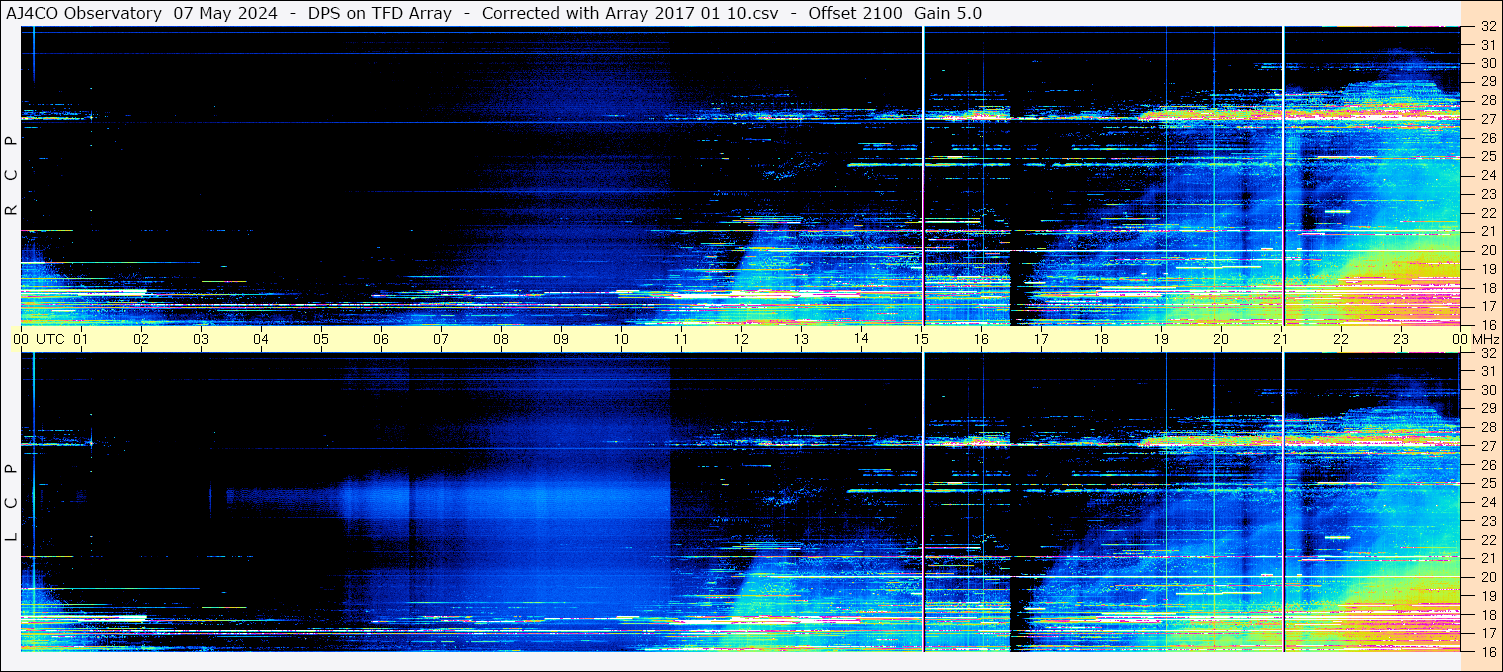The height and width of the screenshot is (672, 1503).
Task: Click the 04 hour tick label
Action: click(x=261, y=339)
